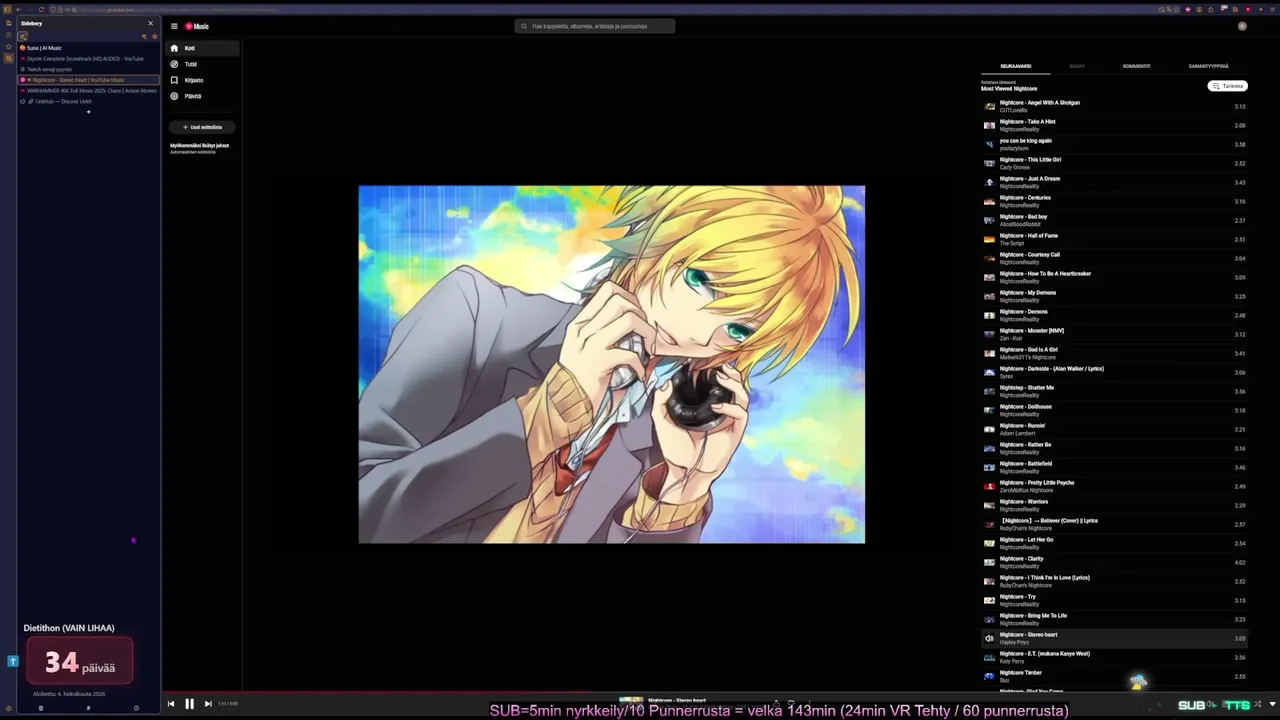Play Nightstep - Shatter Me

[x=1115, y=391]
